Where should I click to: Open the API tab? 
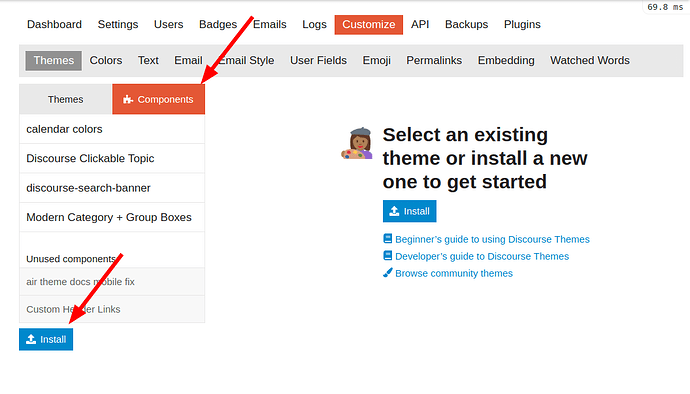420,24
